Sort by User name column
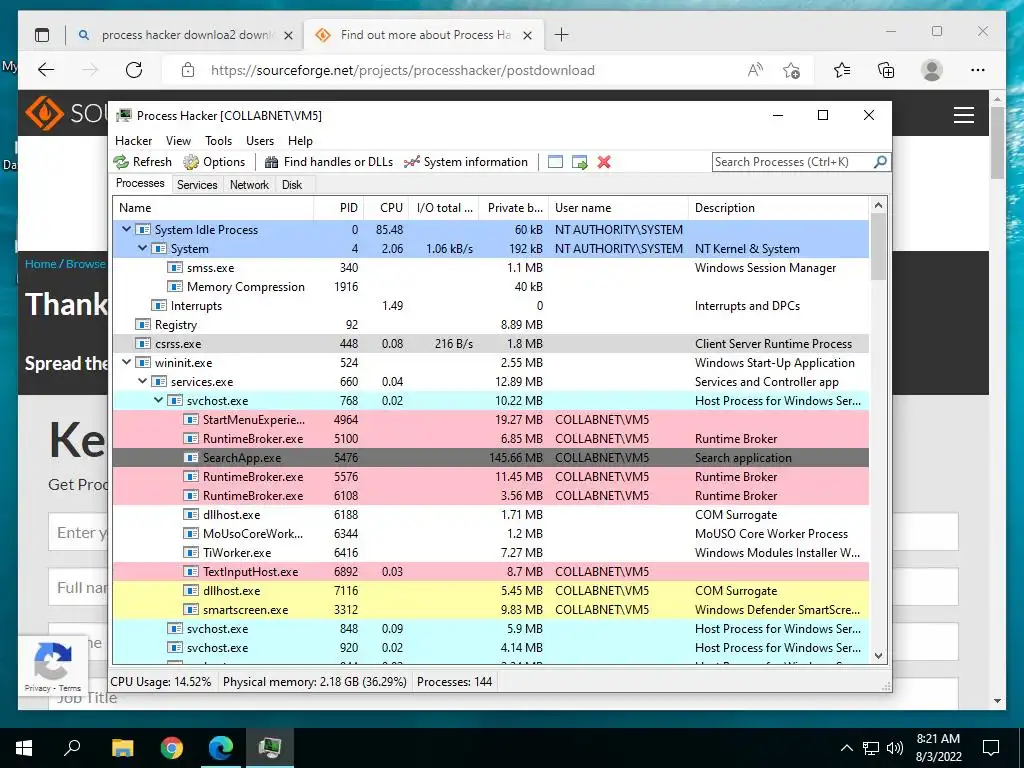This screenshot has width=1024, height=768. tap(618, 208)
